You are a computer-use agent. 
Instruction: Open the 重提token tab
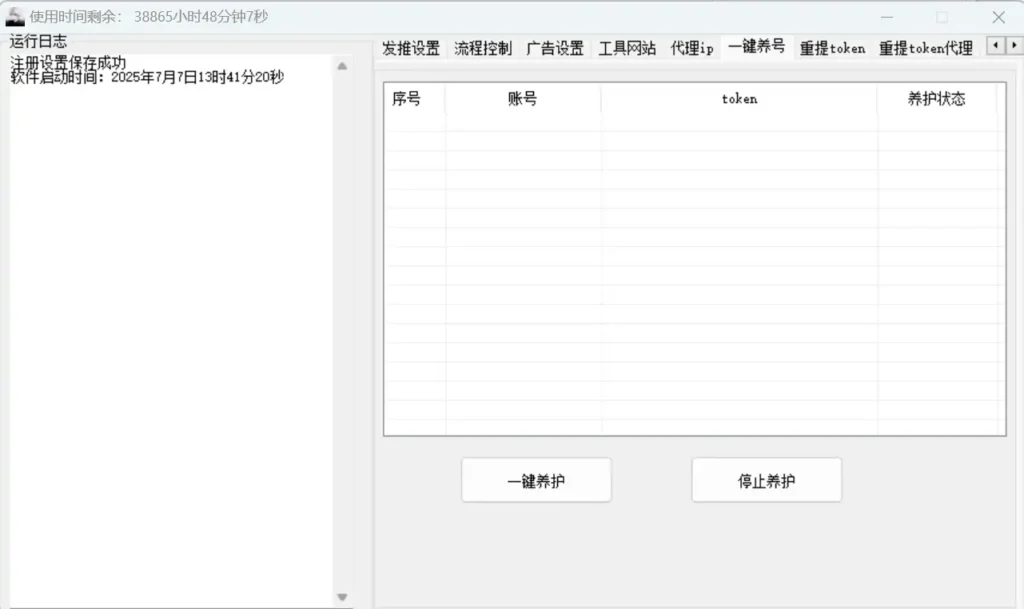833,48
